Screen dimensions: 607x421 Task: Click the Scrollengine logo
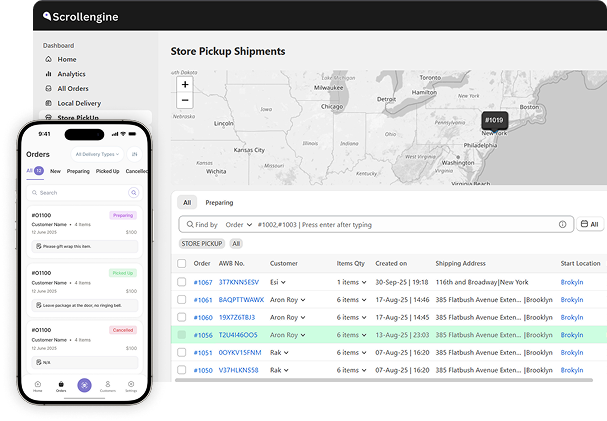point(81,17)
